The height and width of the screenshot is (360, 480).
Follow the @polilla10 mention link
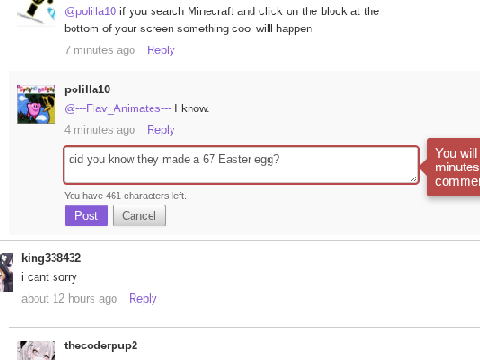point(90,11)
